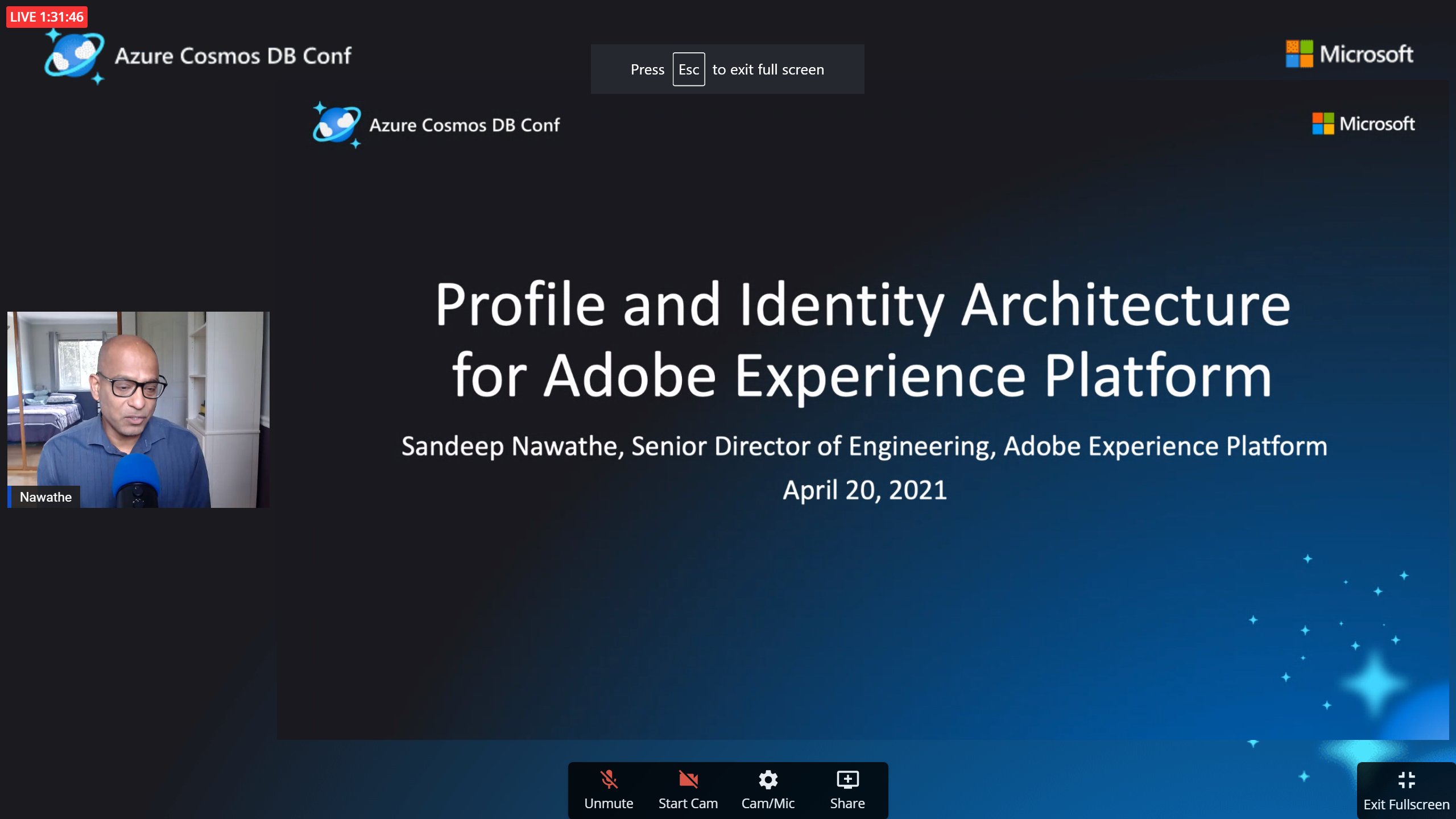Click the slide title Profile and Identity Architecture
Screen dimensions: 1456x819
click(862, 305)
